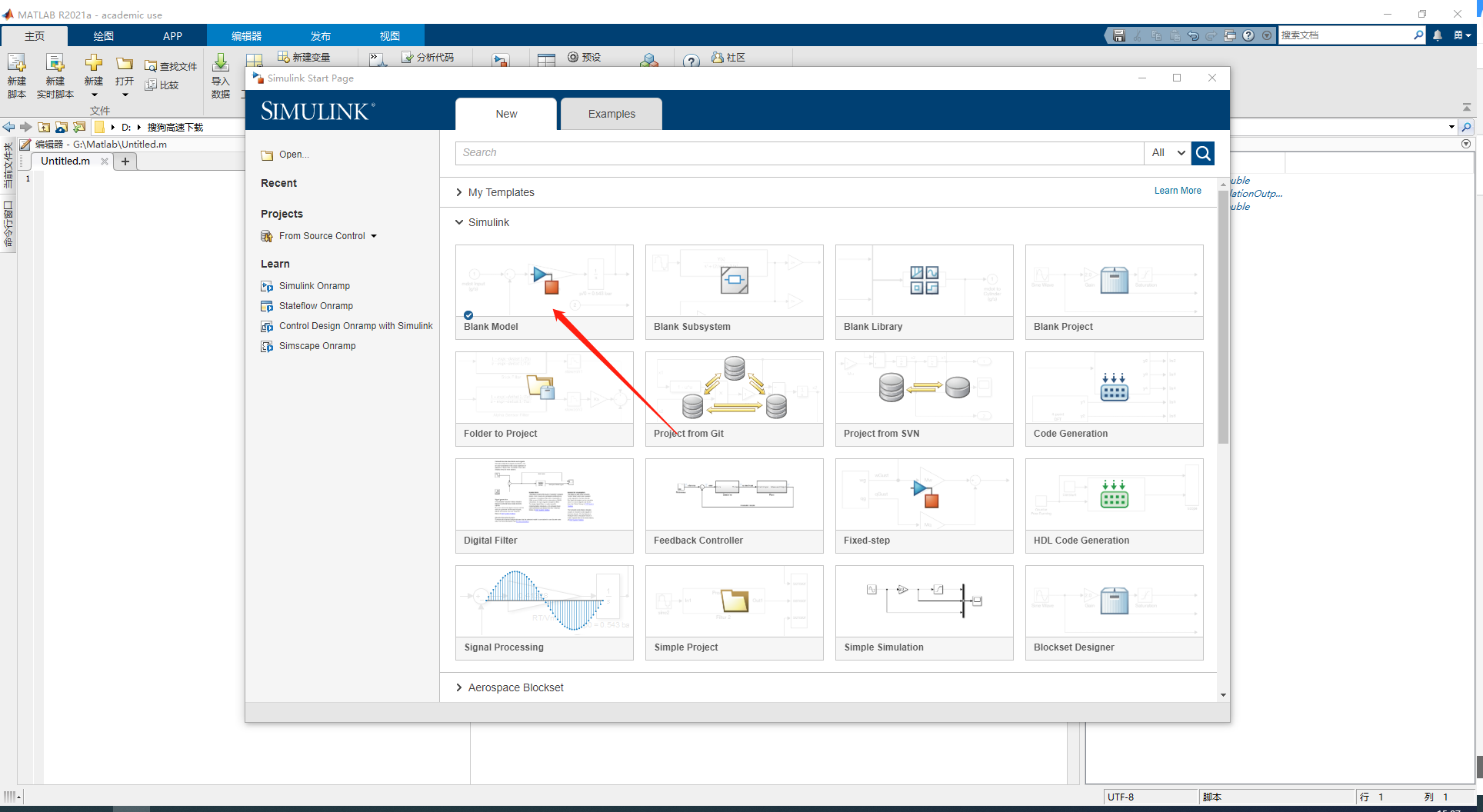
Task: Select the Blank Subsystem template
Action: click(734, 292)
